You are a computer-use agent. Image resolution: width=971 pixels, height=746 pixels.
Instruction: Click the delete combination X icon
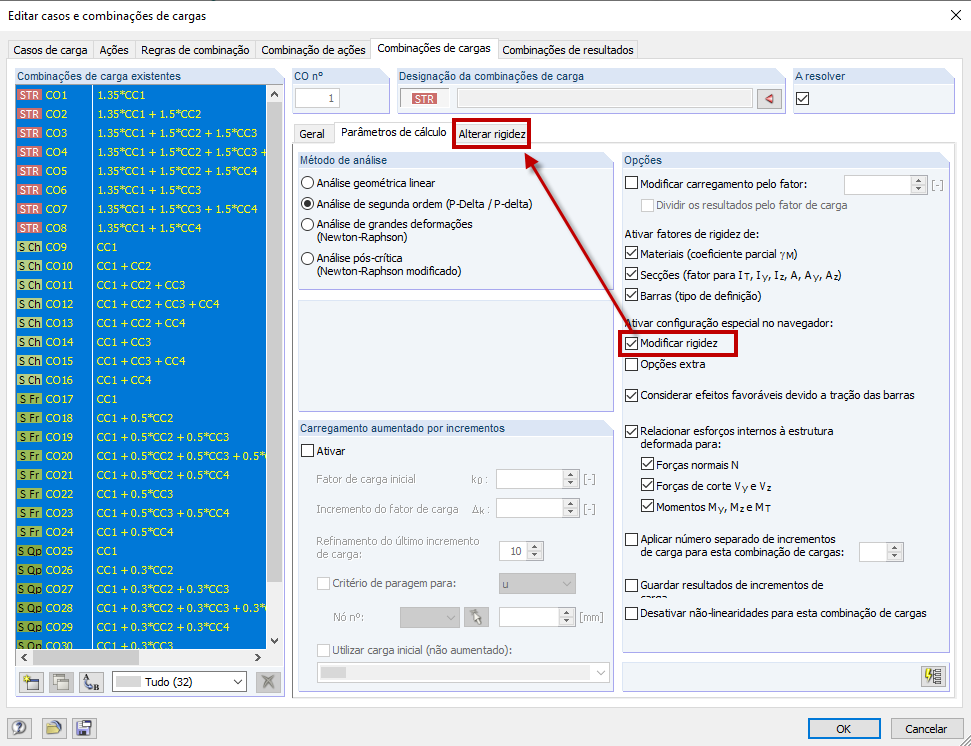[268, 682]
